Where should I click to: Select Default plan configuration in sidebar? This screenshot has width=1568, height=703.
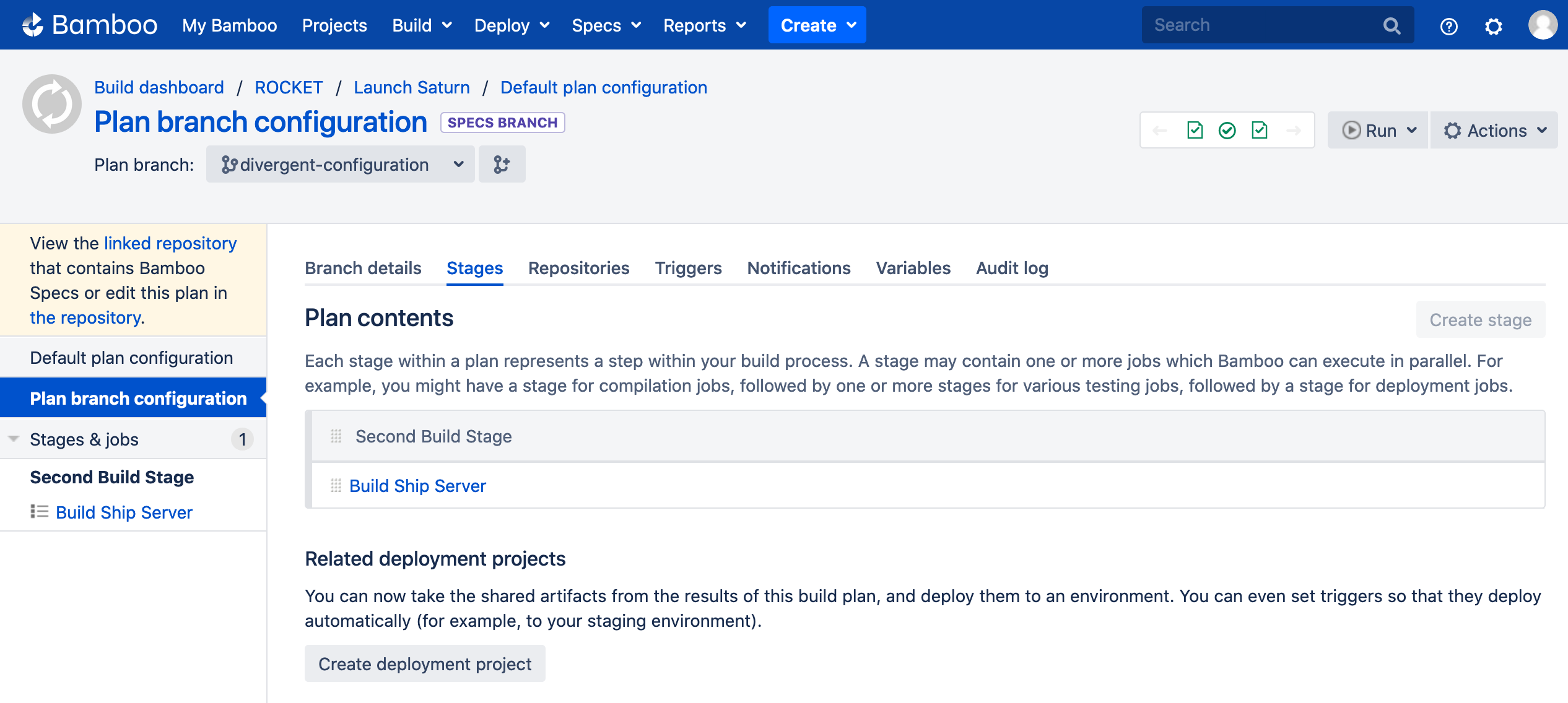(133, 358)
